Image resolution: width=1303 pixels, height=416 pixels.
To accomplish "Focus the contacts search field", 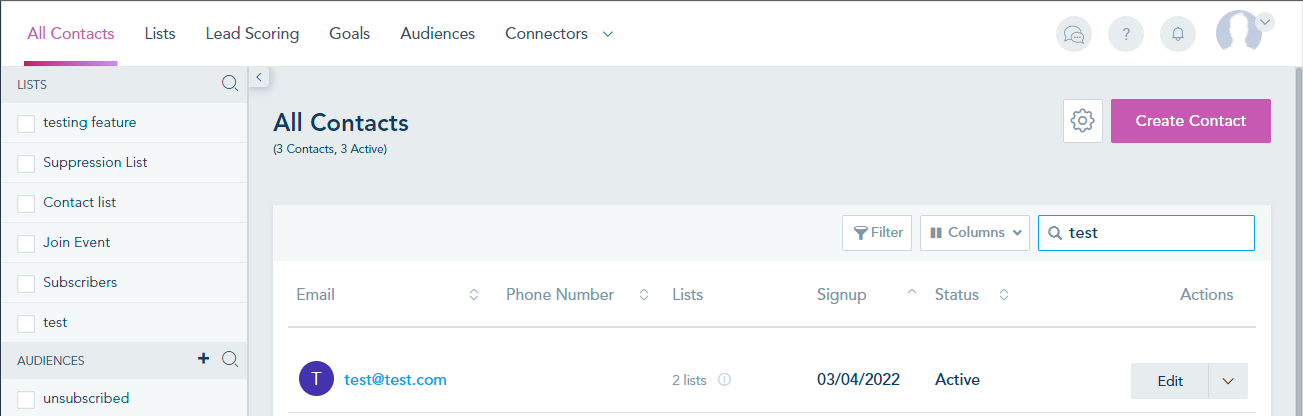I will pyautogui.click(x=1146, y=232).
